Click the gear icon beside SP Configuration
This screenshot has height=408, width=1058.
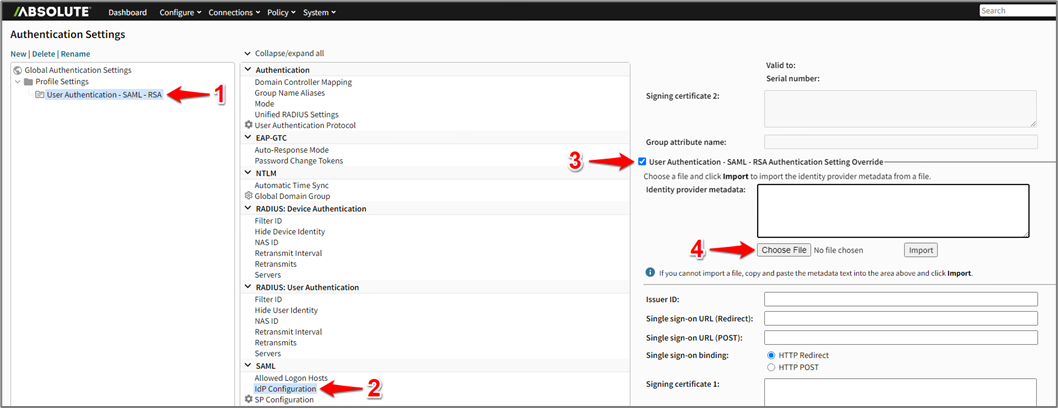tap(249, 399)
